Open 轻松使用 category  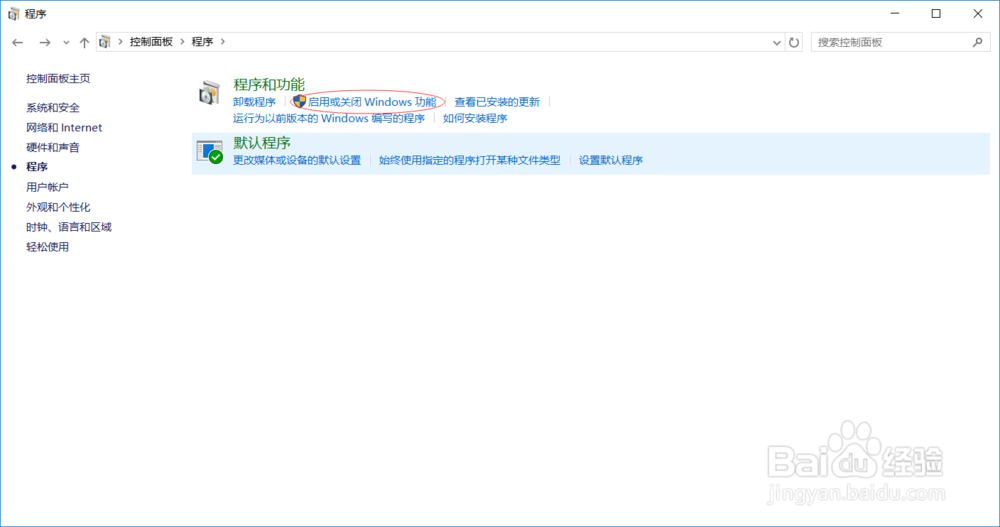click(x=47, y=247)
